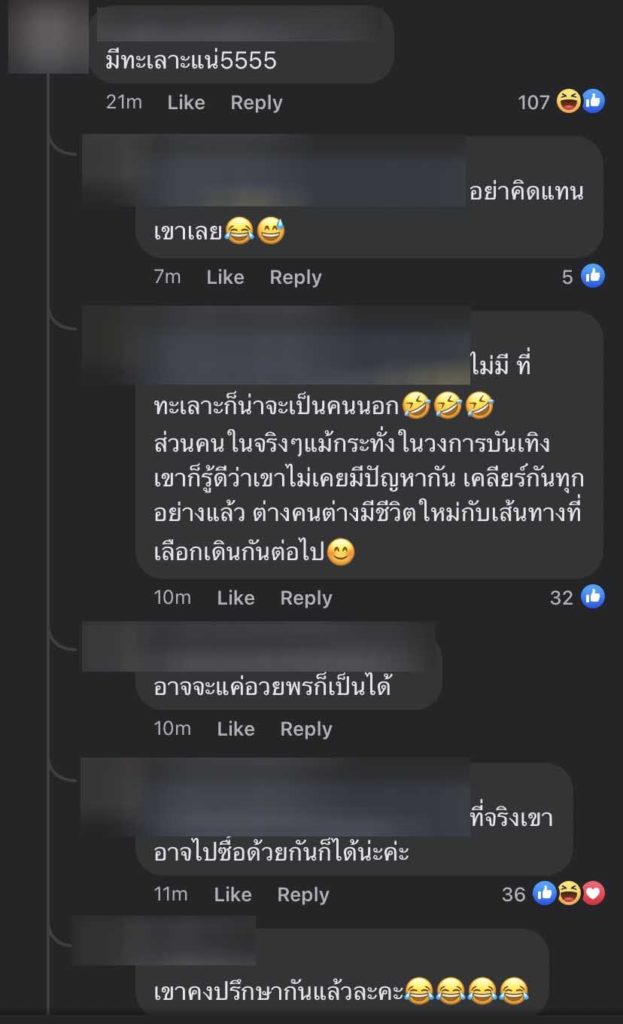Click laughing emoji reaction beside 107 count

[569, 101]
